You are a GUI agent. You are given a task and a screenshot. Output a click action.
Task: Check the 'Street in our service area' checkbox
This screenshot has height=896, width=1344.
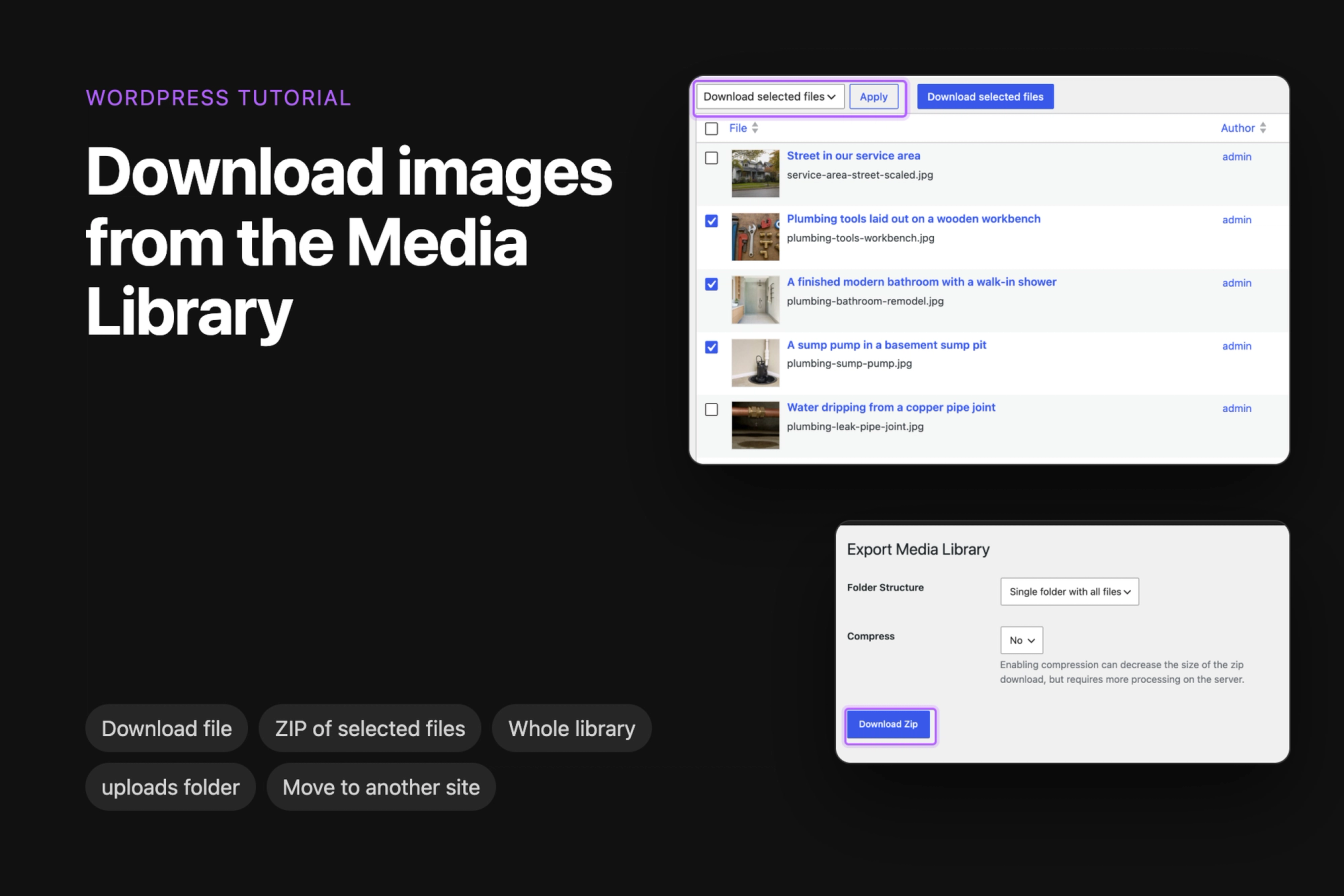point(711,158)
